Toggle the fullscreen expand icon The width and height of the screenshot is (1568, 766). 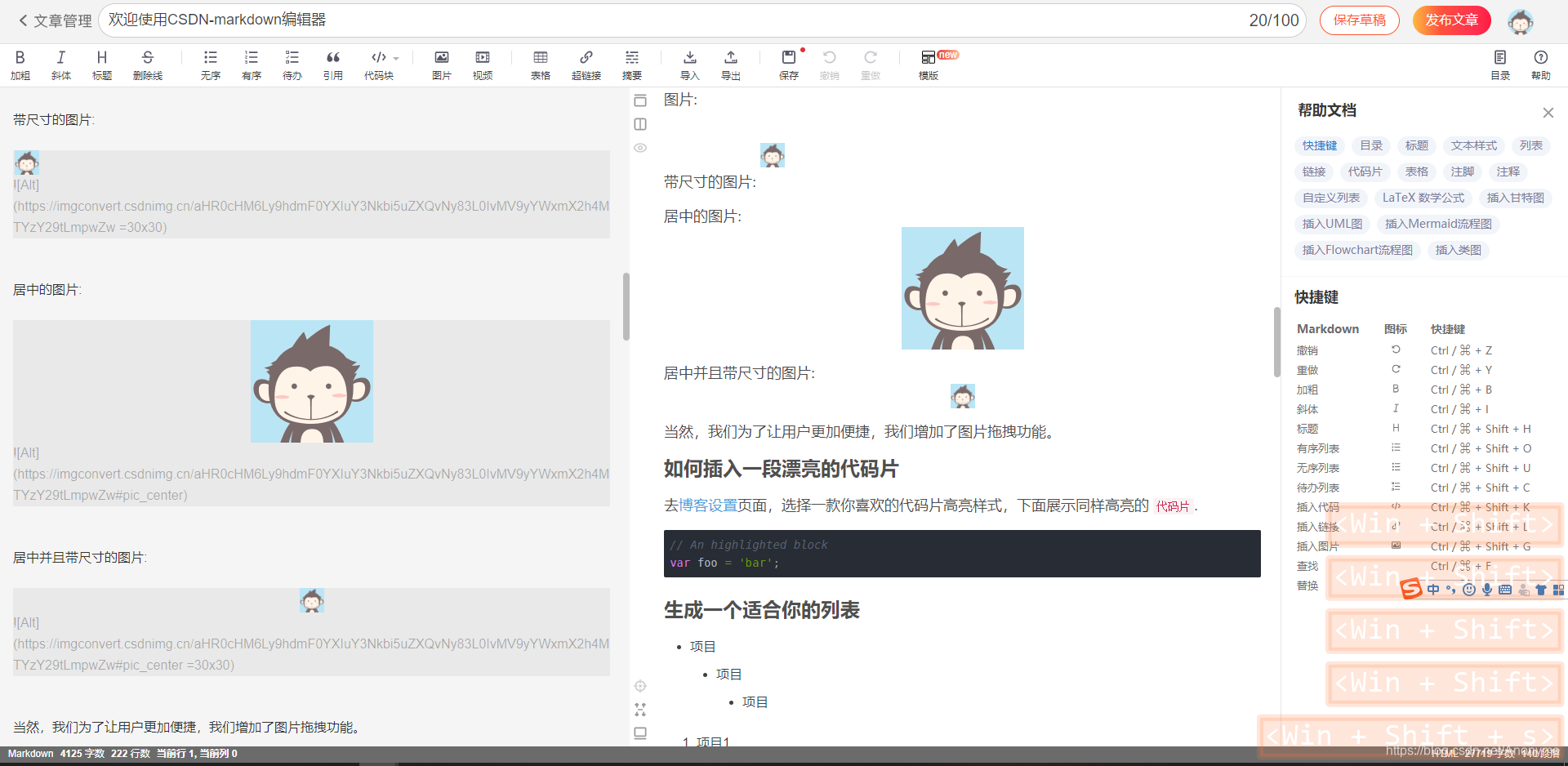(640, 710)
